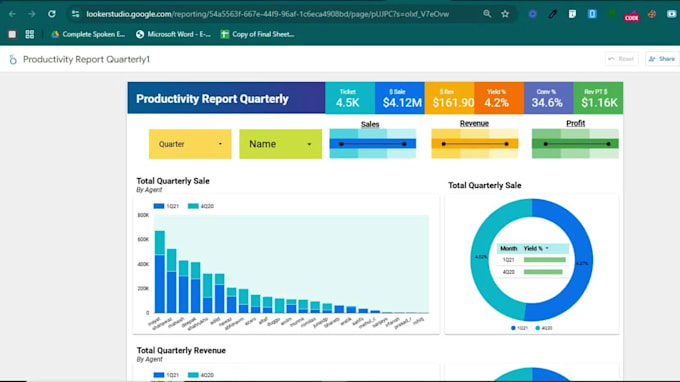Click the Looker Studio logo icon
The width and height of the screenshot is (680, 382).
click(x=13, y=59)
